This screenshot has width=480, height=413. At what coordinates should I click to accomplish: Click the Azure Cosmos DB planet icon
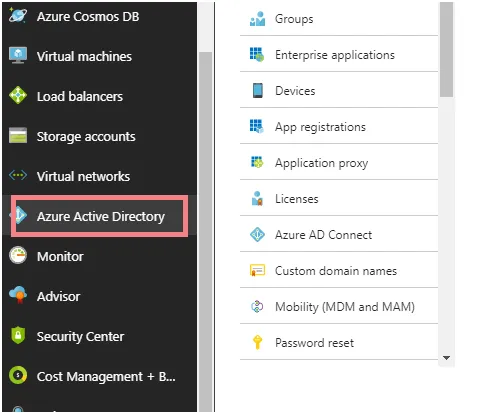coord(18,15)
